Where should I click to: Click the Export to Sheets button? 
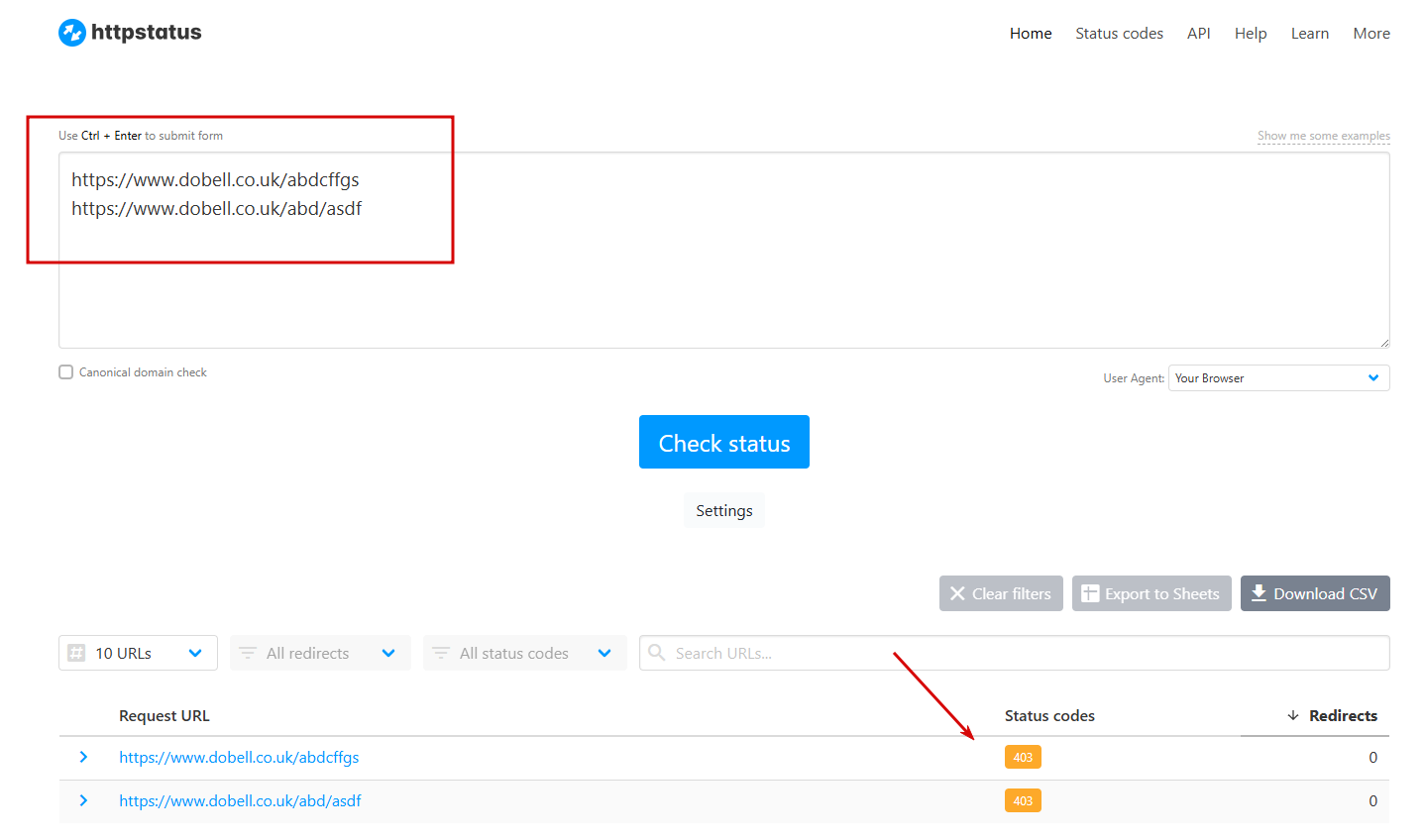point(1151,593)
